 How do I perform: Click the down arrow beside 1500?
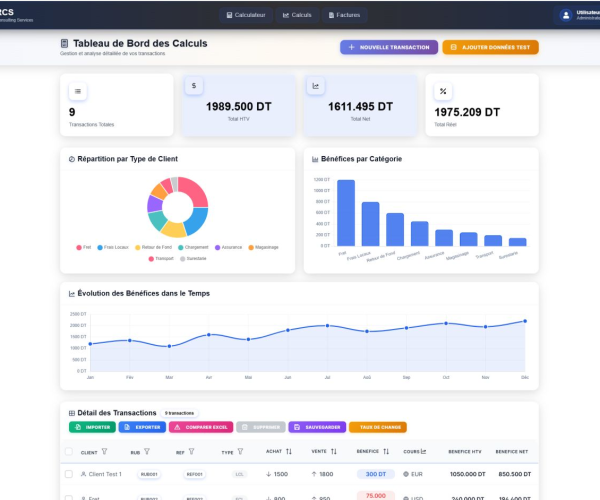(269, 474)
